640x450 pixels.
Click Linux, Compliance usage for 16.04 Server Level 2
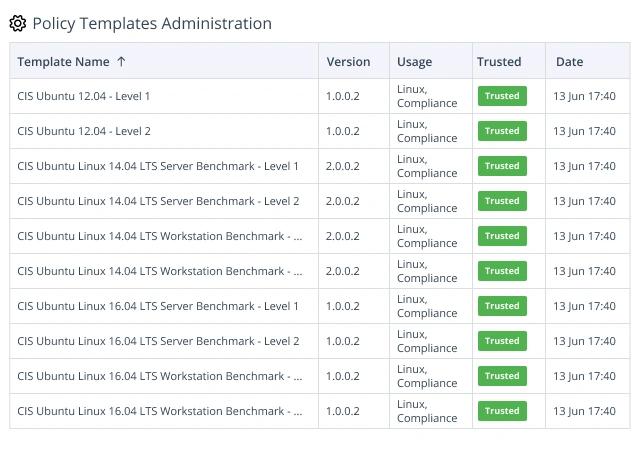(x=427, y=341)
